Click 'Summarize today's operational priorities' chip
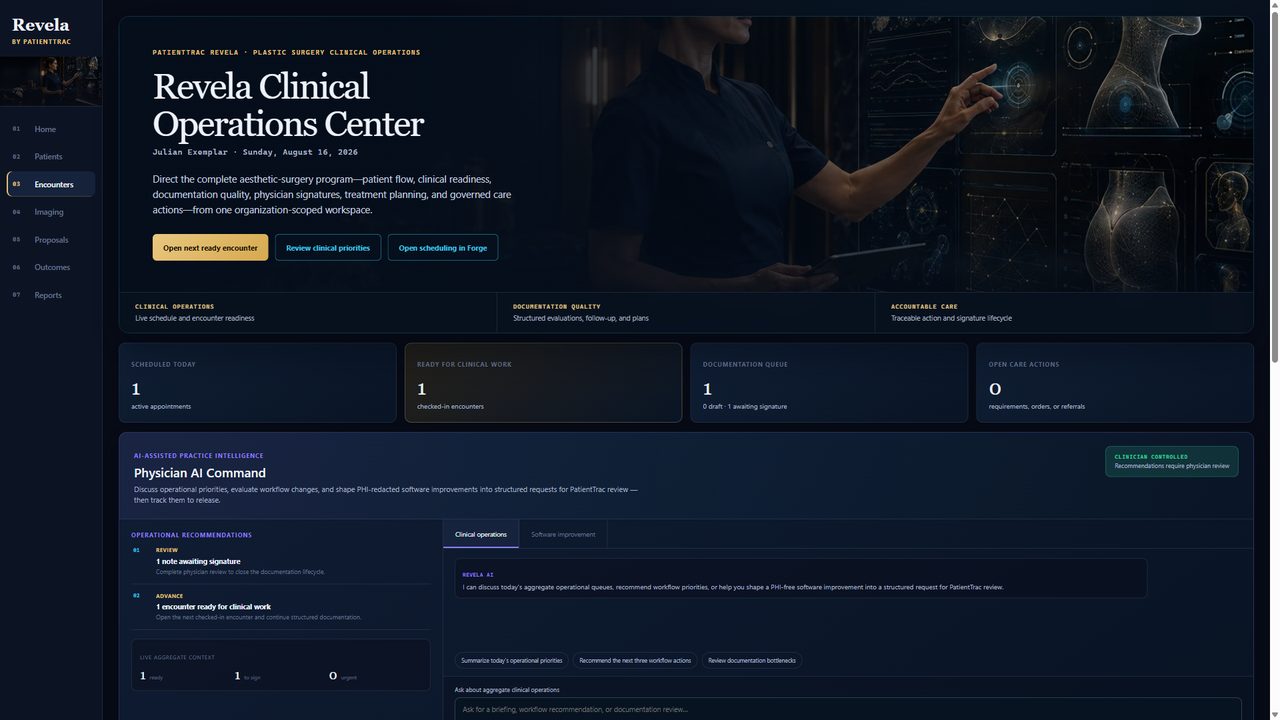The height and width of the screenshot is (720, 1280). pos(512,660)
